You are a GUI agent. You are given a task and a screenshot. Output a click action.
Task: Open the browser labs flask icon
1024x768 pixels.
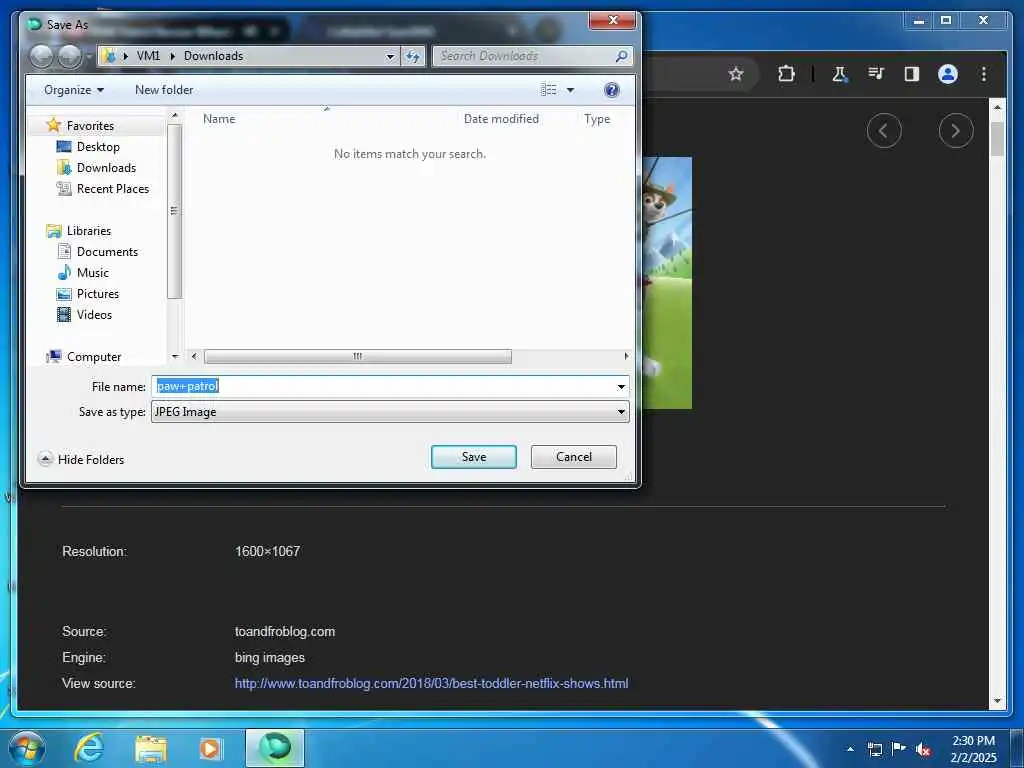coord(839,74)
